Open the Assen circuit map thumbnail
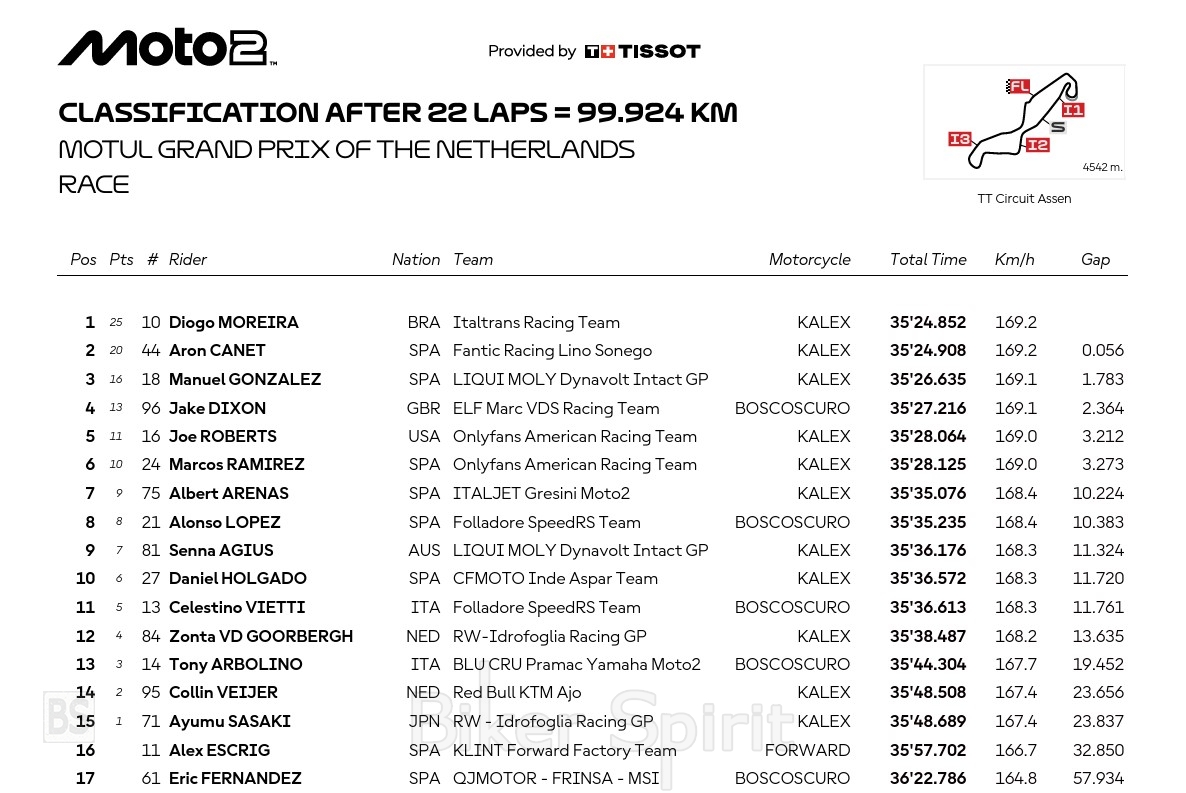 coord(1024,122)
